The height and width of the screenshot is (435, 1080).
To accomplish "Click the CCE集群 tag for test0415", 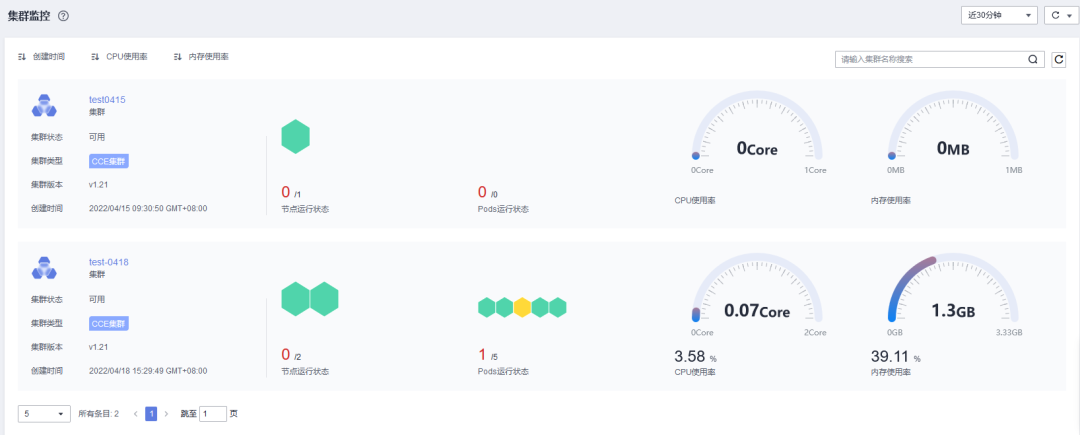I will [x=109, y=161].
